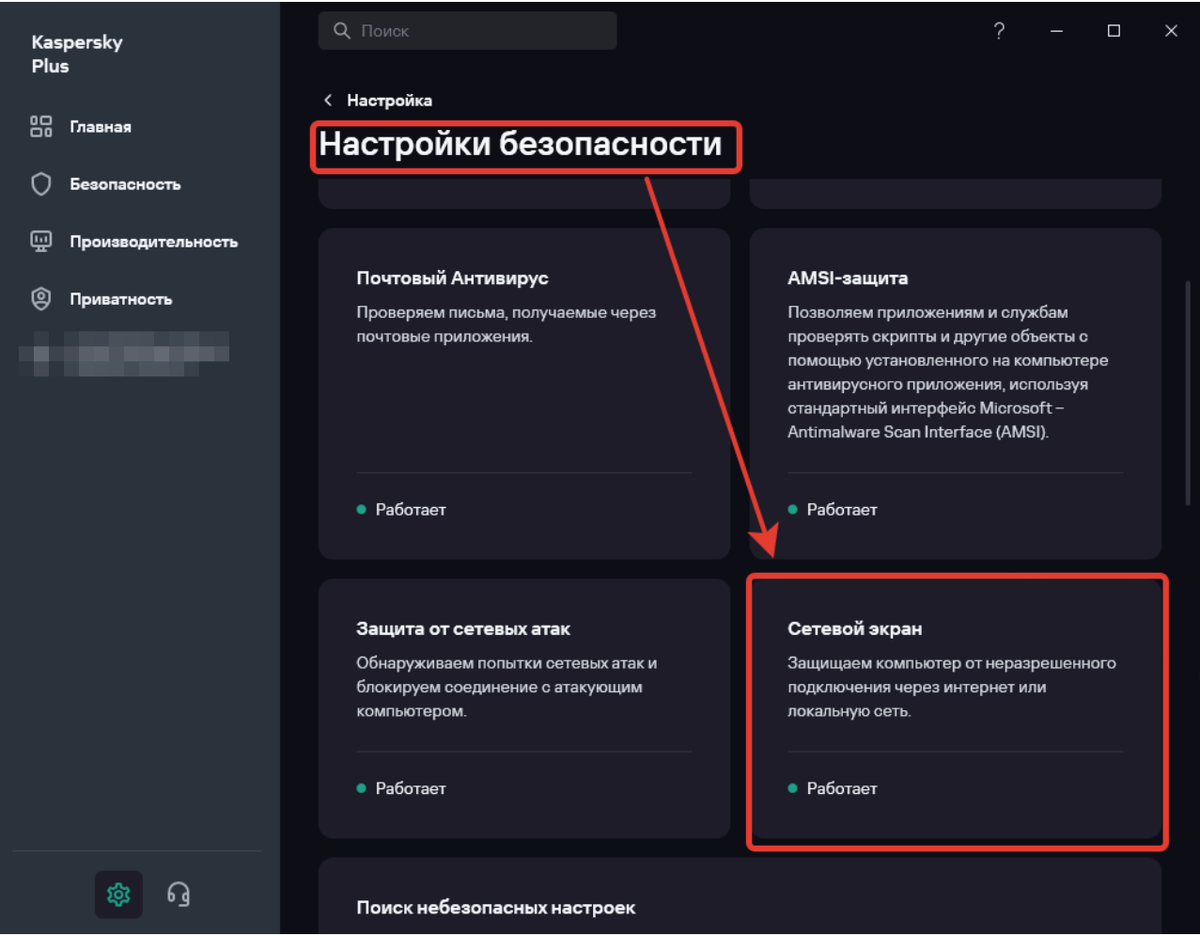Click text 'Antimalware Scan Interface (AMSI).'
Viewport: 1200px width, 936px height.
[917, 432]
